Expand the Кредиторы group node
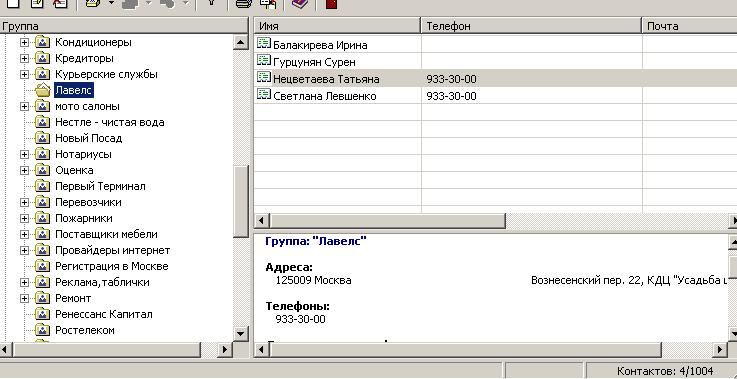 (24, 59)
